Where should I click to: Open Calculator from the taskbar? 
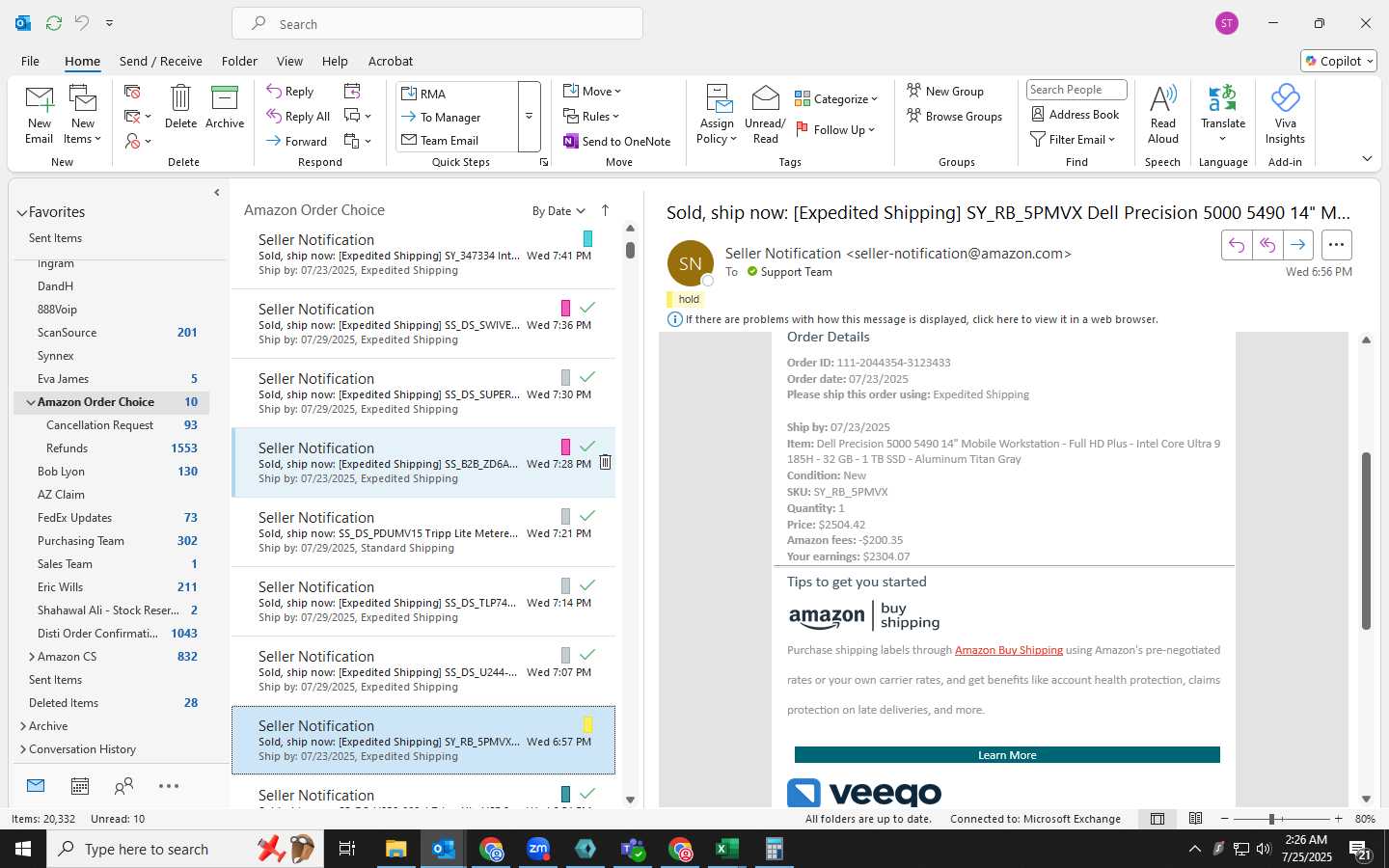click(774, 849)
